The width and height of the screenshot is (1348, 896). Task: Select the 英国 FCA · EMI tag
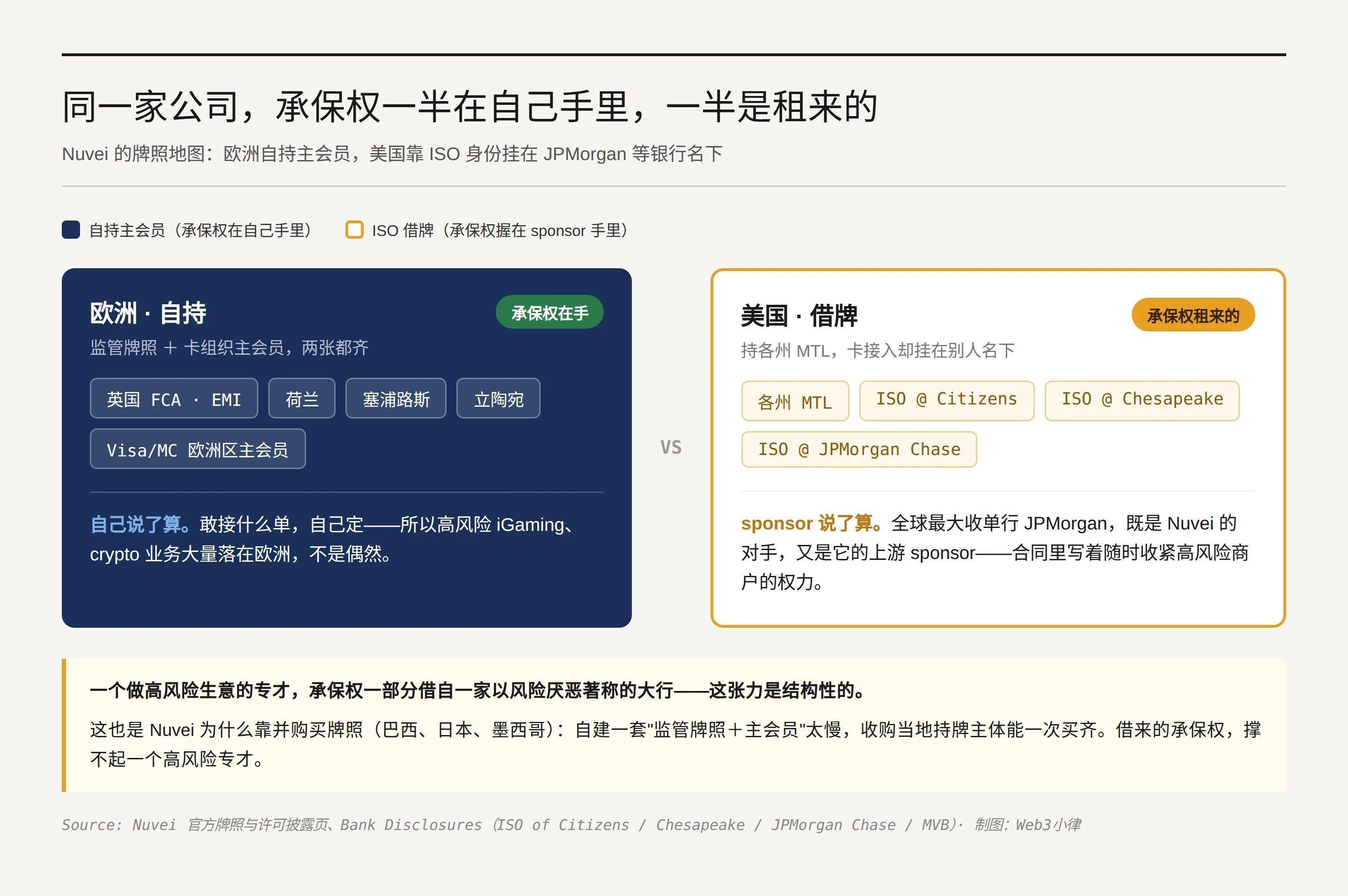click(174, 398)
